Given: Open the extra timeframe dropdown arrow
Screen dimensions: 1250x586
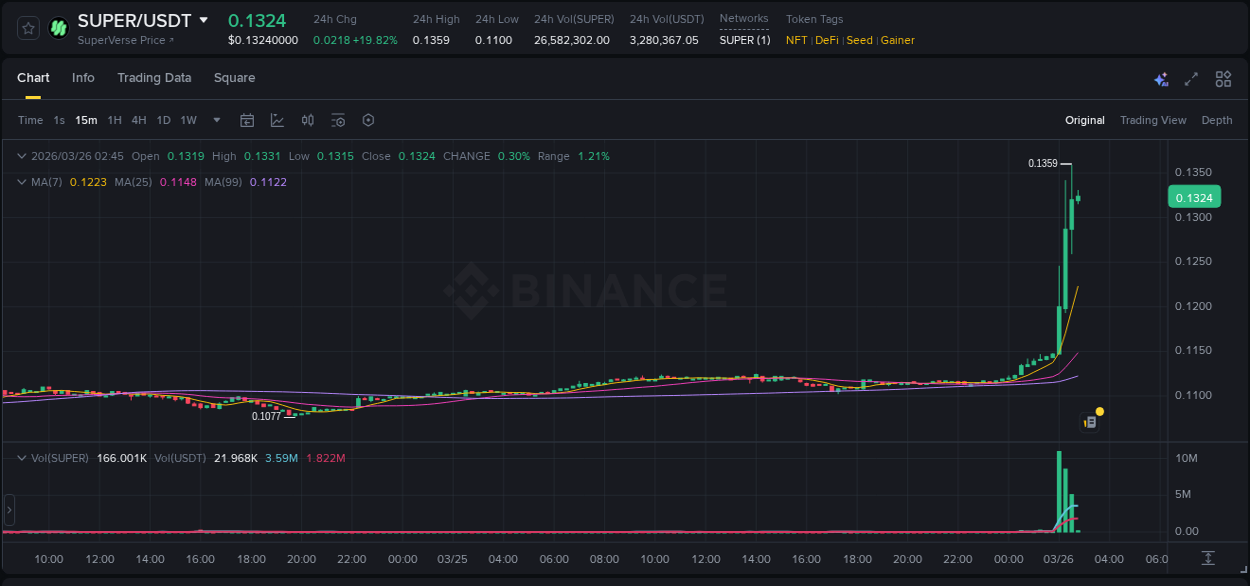Looking at the screenshot, I should tap(215, 119).
